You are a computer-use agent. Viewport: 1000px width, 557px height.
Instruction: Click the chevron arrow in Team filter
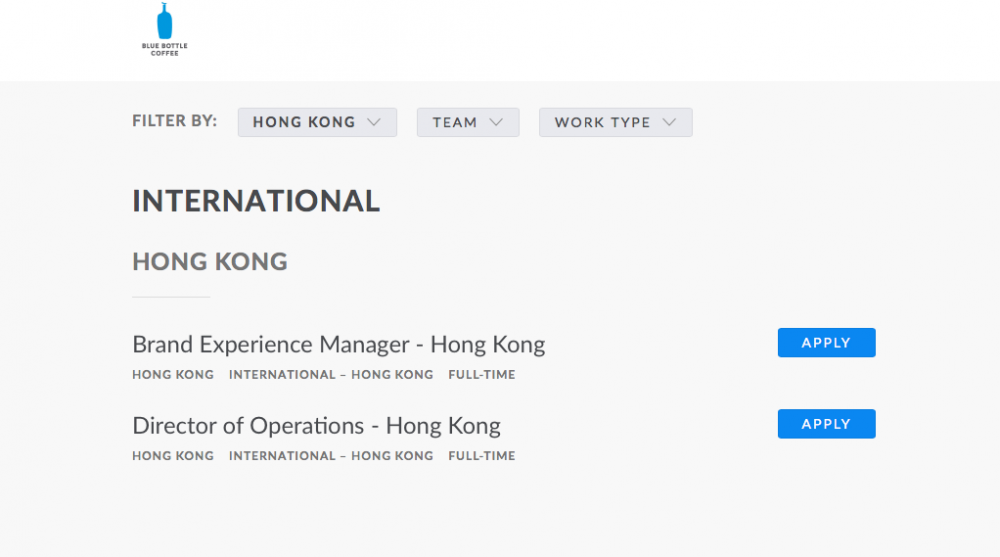pos(496,122)
